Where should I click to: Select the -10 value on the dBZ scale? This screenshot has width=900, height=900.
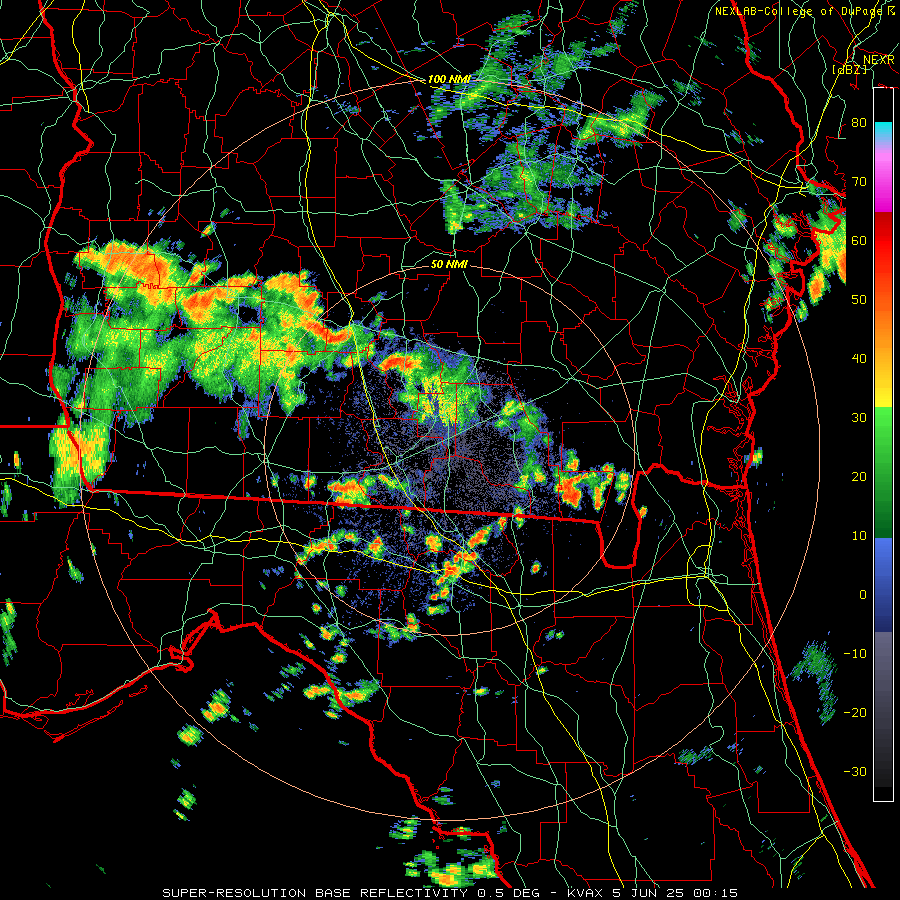tap(855, 653)
